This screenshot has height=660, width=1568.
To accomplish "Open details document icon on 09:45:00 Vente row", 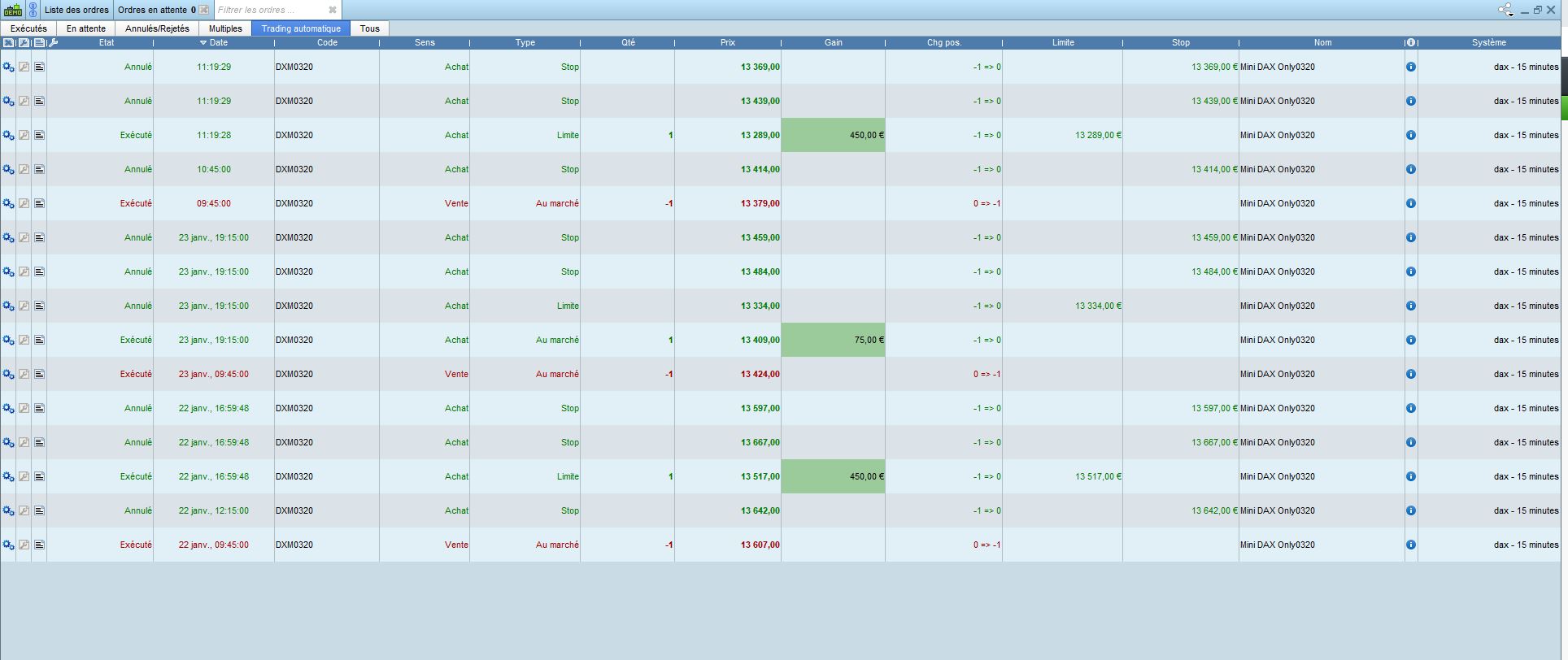I will pos(39,204).
